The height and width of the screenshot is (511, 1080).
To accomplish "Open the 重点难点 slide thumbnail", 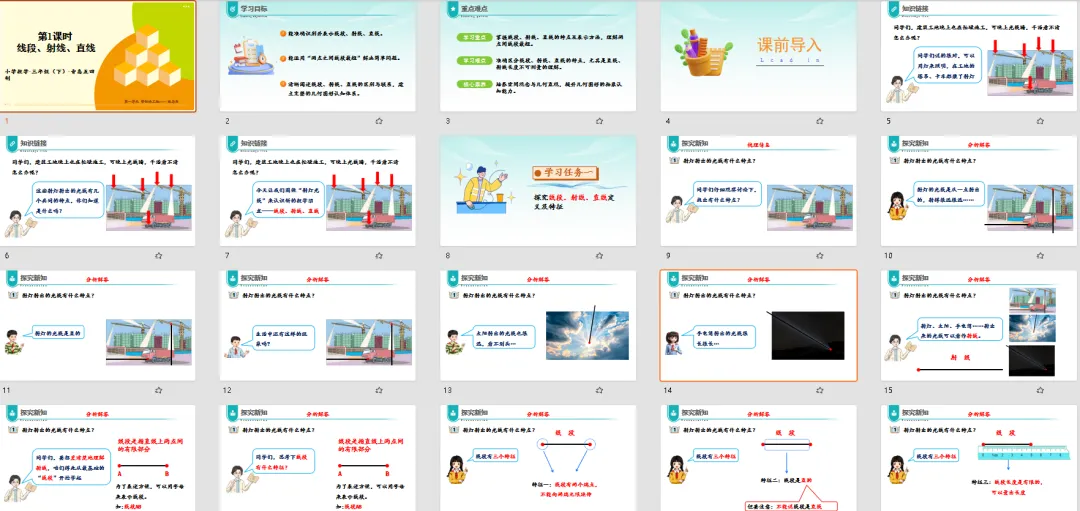I will (539, 56).
